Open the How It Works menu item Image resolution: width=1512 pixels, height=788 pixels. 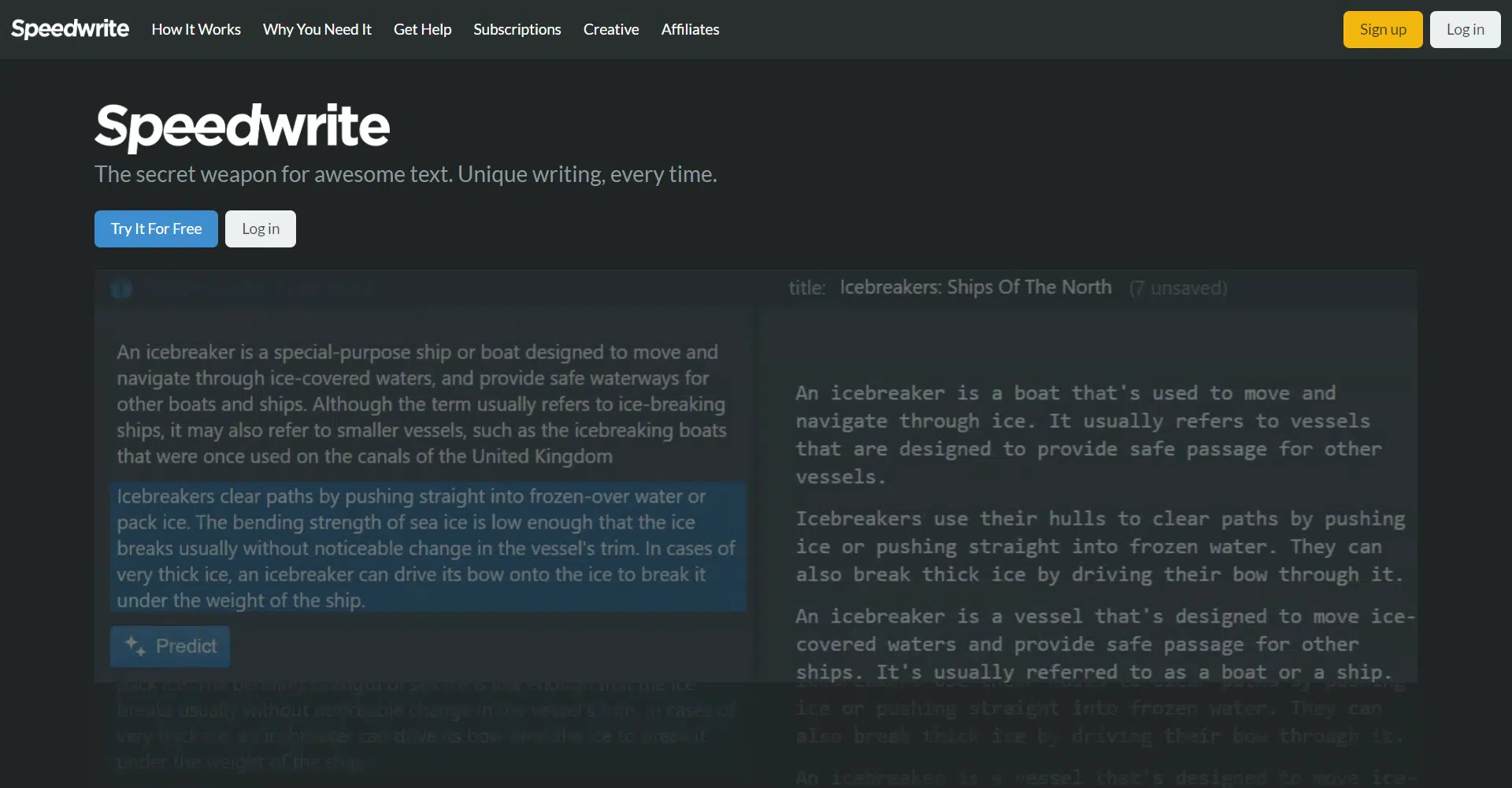click(196, 29)
